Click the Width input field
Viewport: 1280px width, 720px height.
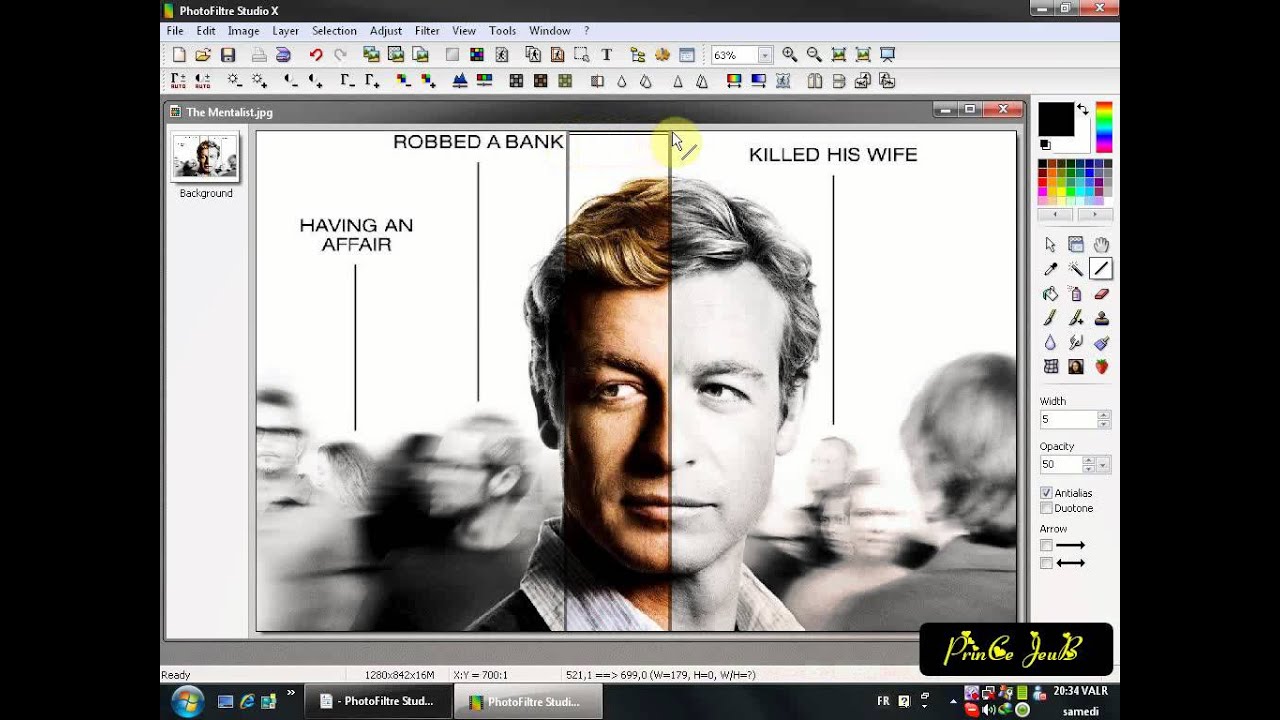point(1068,420)
